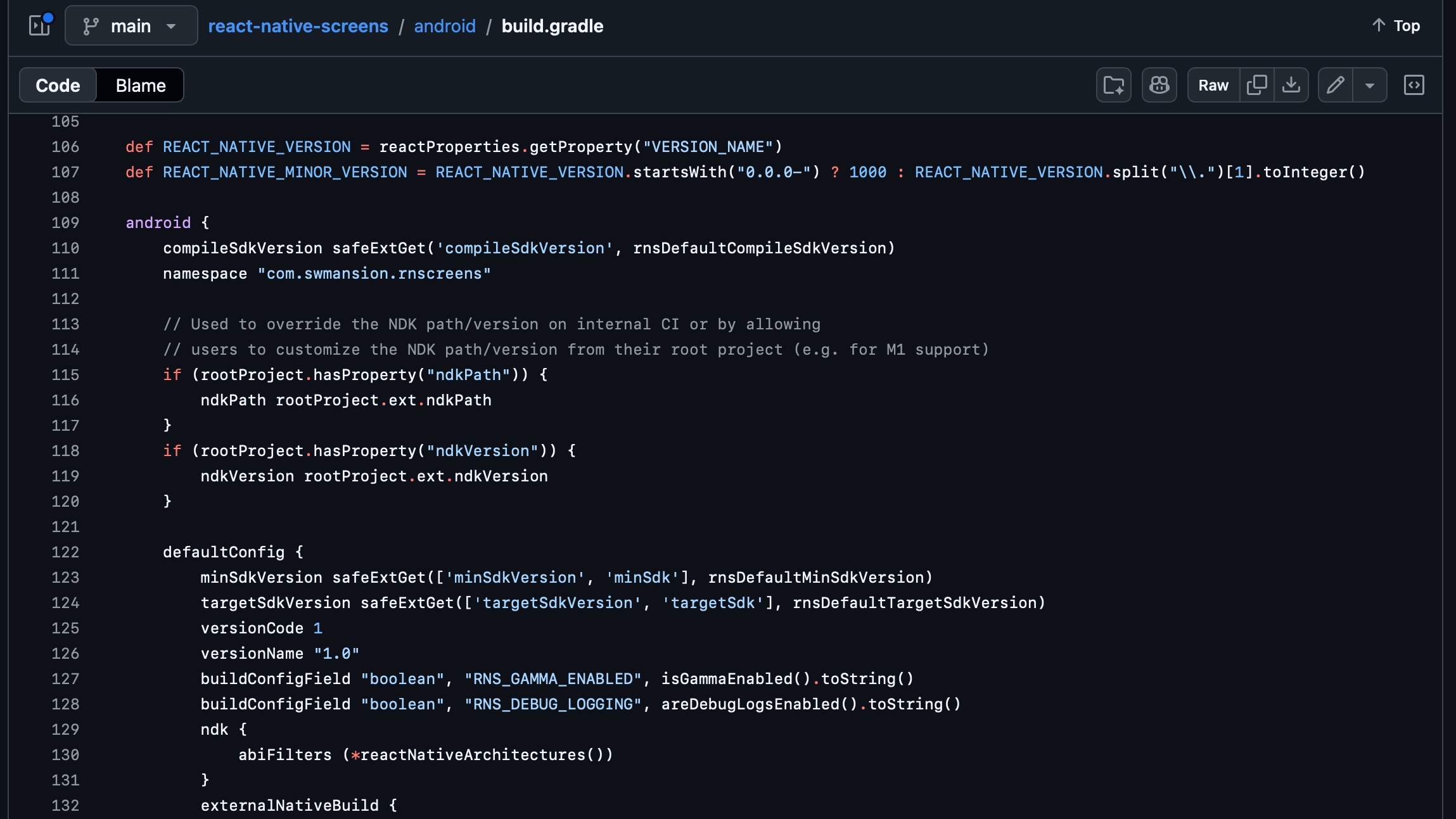Jump to Top of the file

[1396, 25]
